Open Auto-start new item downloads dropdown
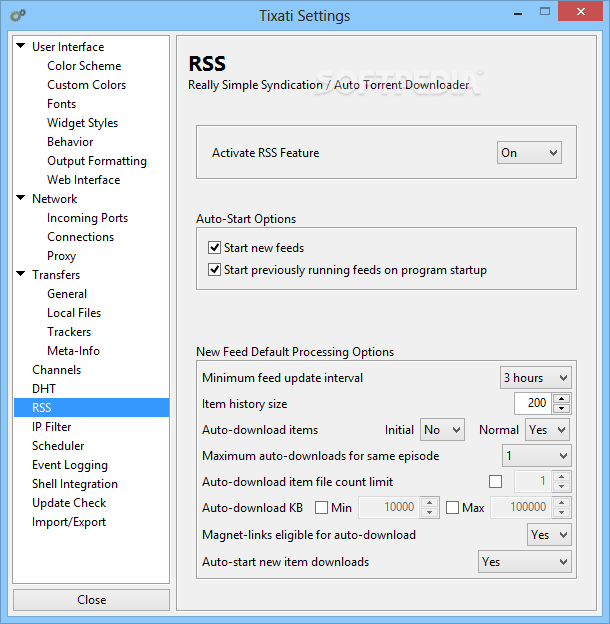Screen dimensions: 610x624 point(525,562)
